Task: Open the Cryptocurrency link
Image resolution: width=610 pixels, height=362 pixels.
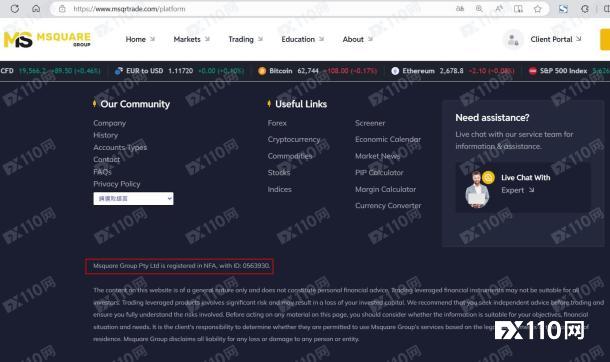Action: click(294, 139)
